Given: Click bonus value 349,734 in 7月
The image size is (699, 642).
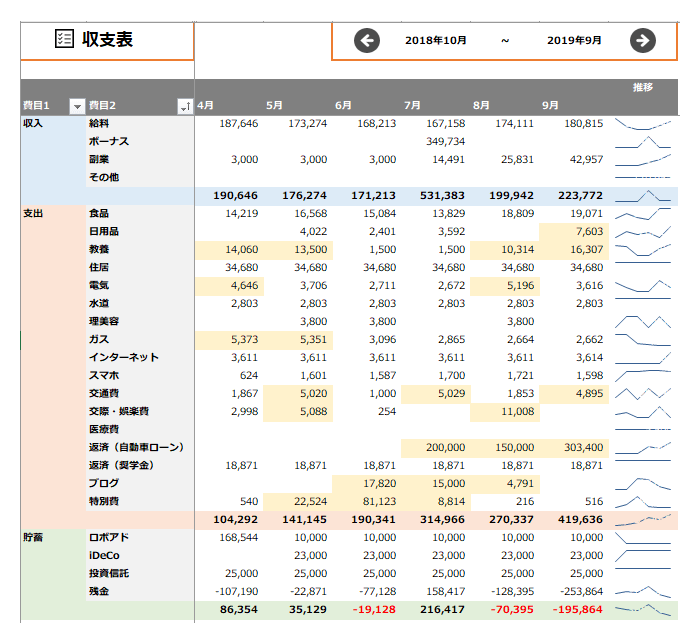Looking at the screenshot, I should [x=445, y=141].
